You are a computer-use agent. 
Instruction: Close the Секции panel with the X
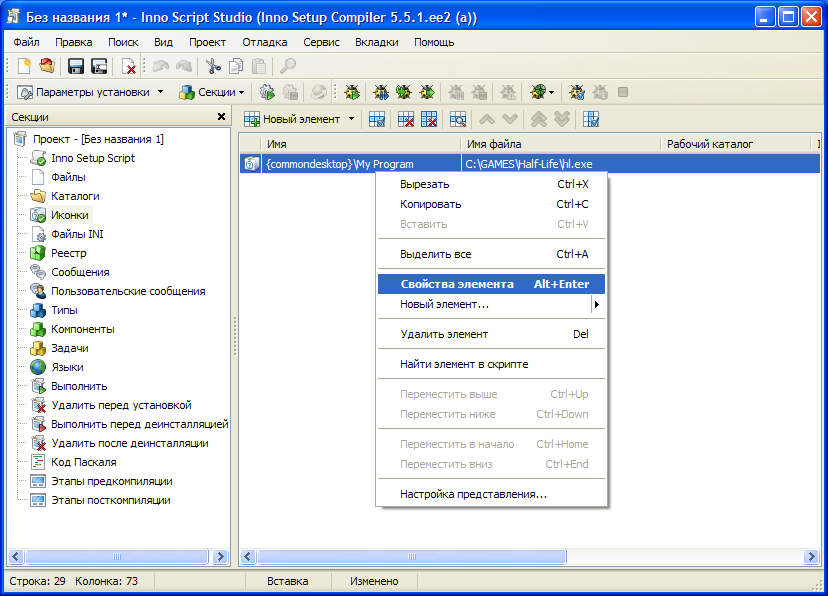(221, 117)
